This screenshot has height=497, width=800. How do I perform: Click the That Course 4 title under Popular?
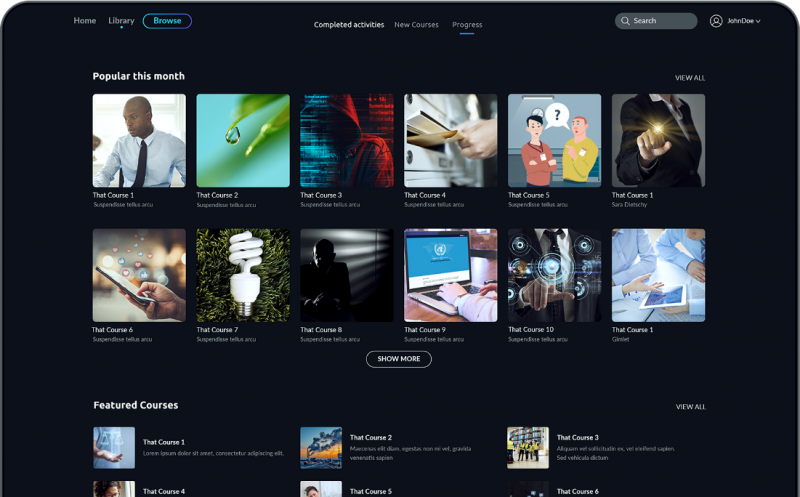coord(424,195)
